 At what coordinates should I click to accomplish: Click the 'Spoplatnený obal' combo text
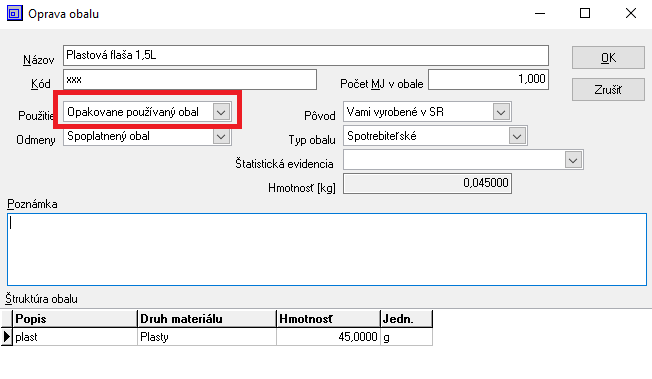point(109,136)
